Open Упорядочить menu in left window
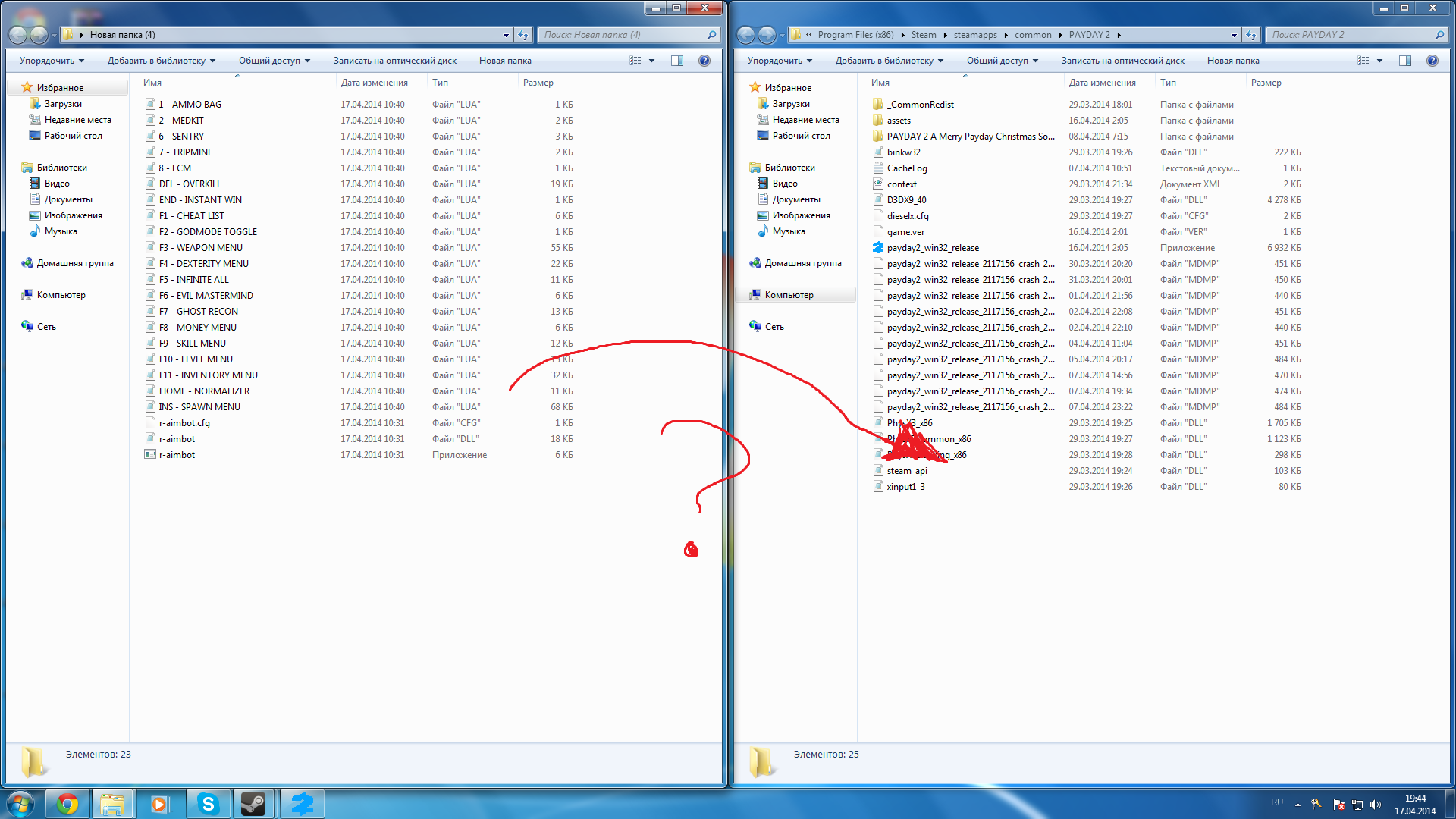Screen dimensions: 1456x819 pos(52,61)
